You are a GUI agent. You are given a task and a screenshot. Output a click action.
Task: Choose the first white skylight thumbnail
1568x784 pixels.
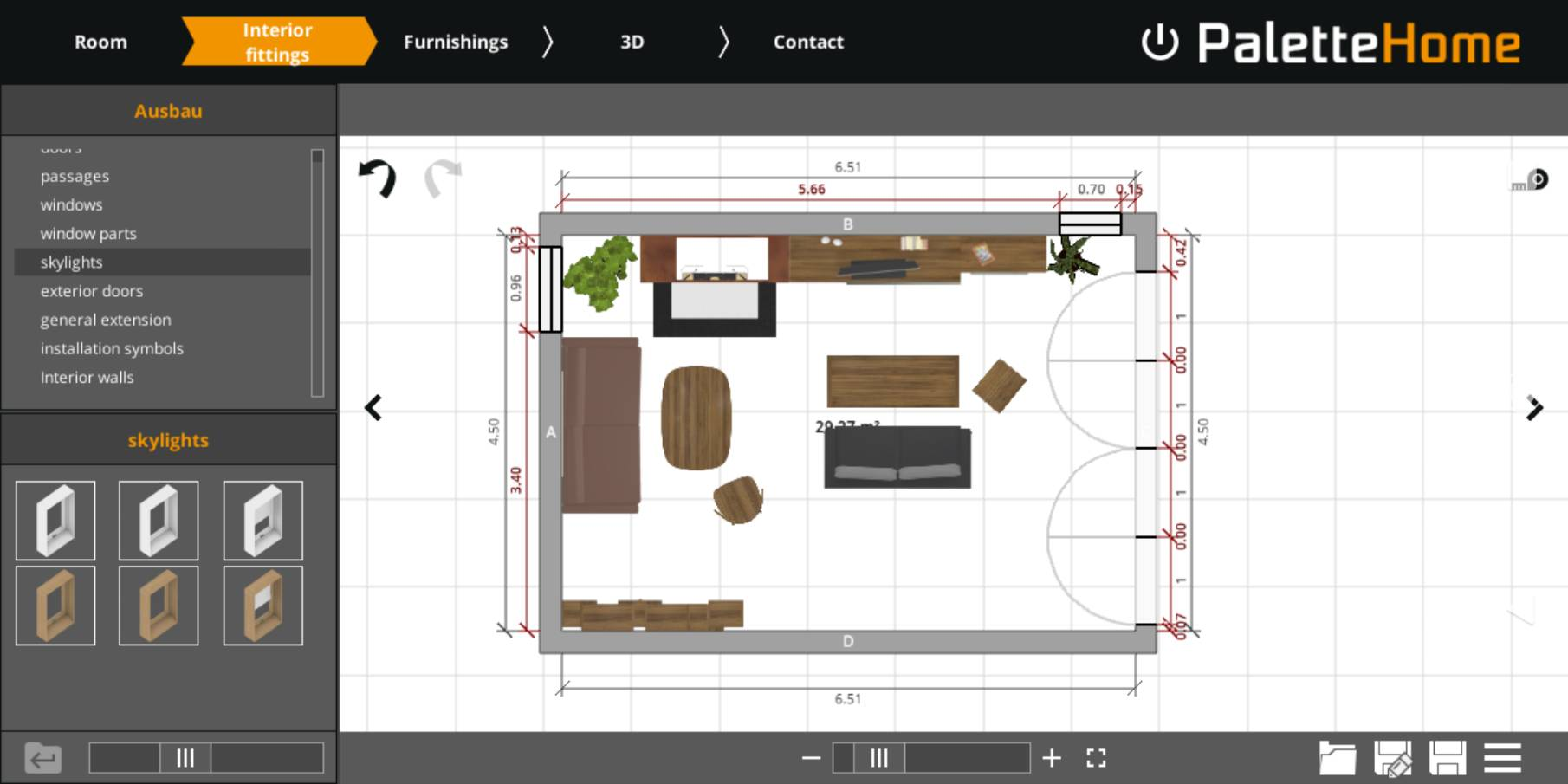(x=55, y=521)
